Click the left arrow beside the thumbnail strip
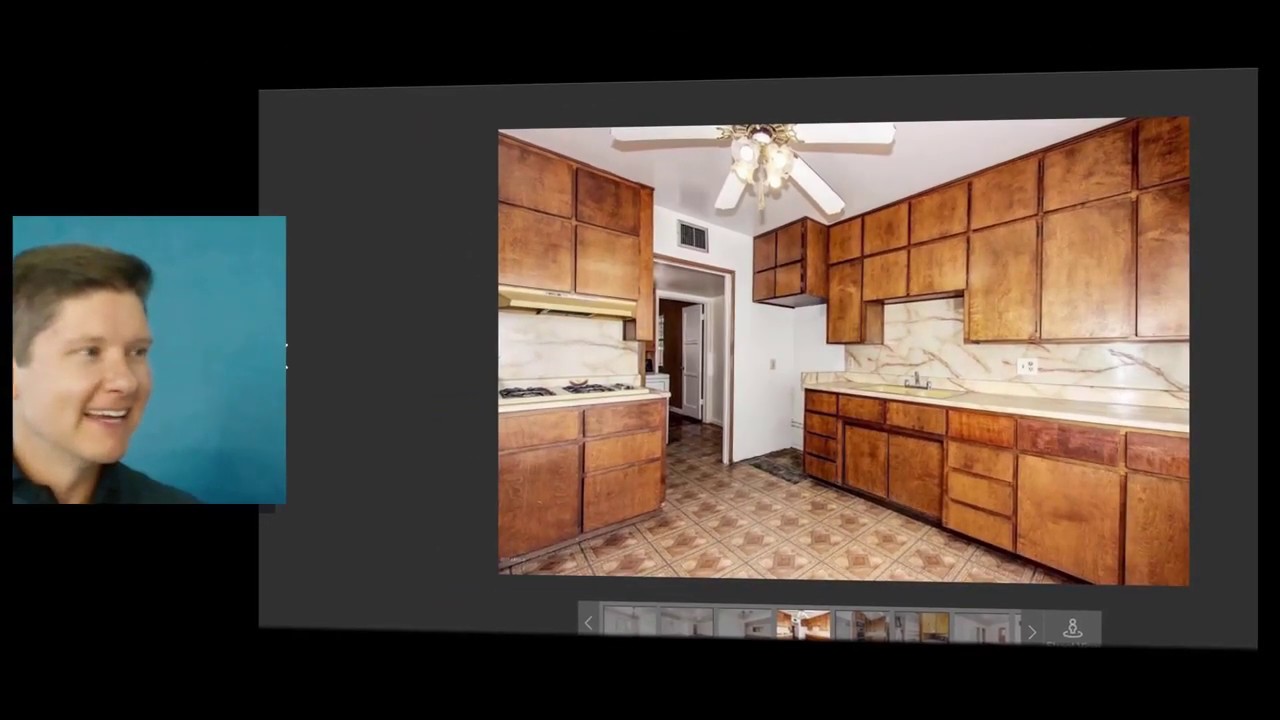The image size is (1280, 720). 588,623
